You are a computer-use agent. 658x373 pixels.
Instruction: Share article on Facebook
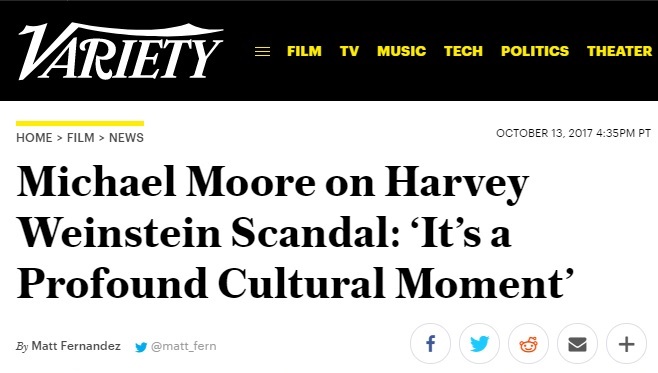pyautogui.click(x=431, y=344)
